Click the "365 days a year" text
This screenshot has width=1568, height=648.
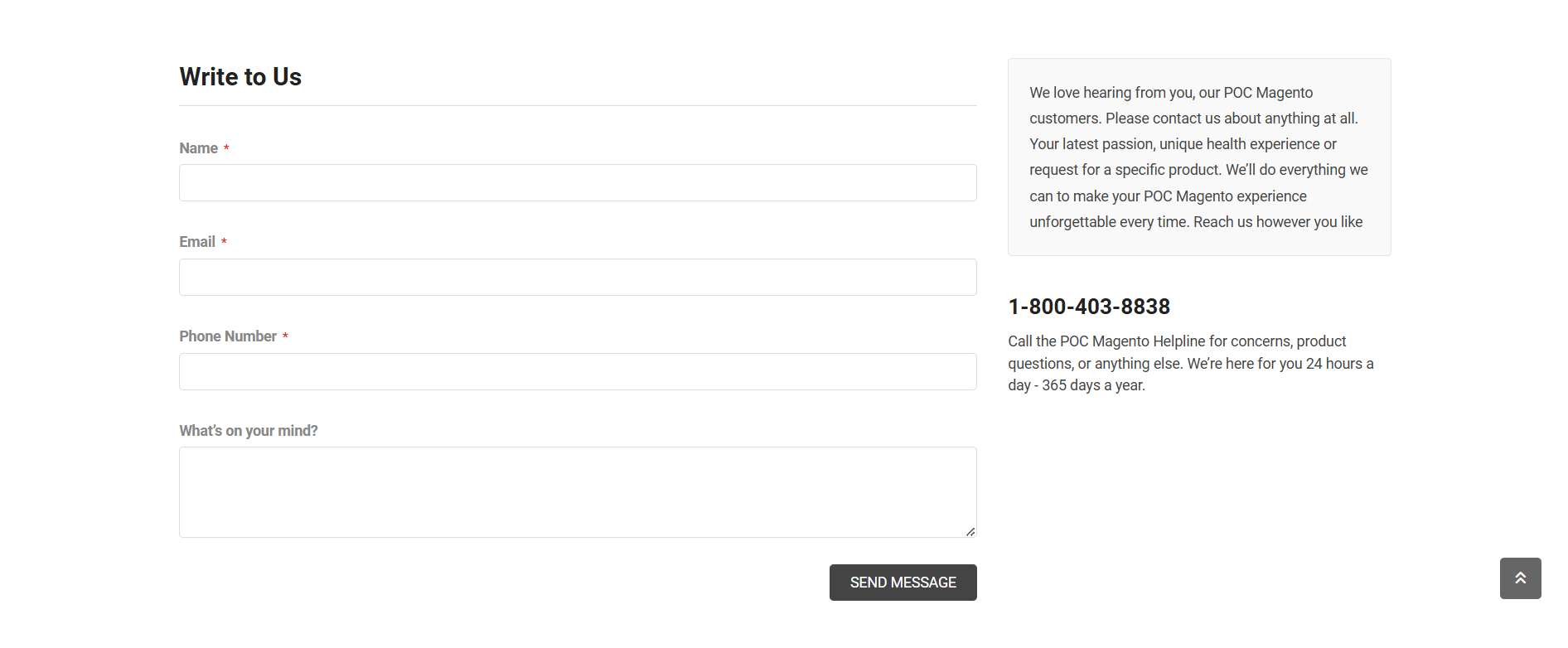click(1093, 385)
